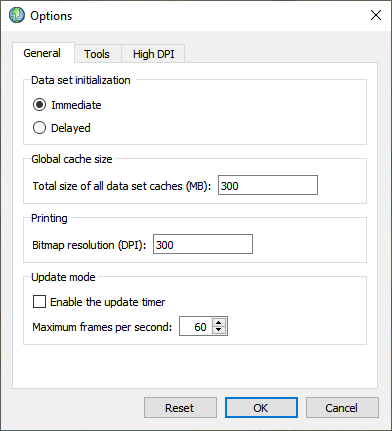Open the Tools tab
Image resolution: width=392 pixels, height=431 pixels.
[x=97, y=54]
